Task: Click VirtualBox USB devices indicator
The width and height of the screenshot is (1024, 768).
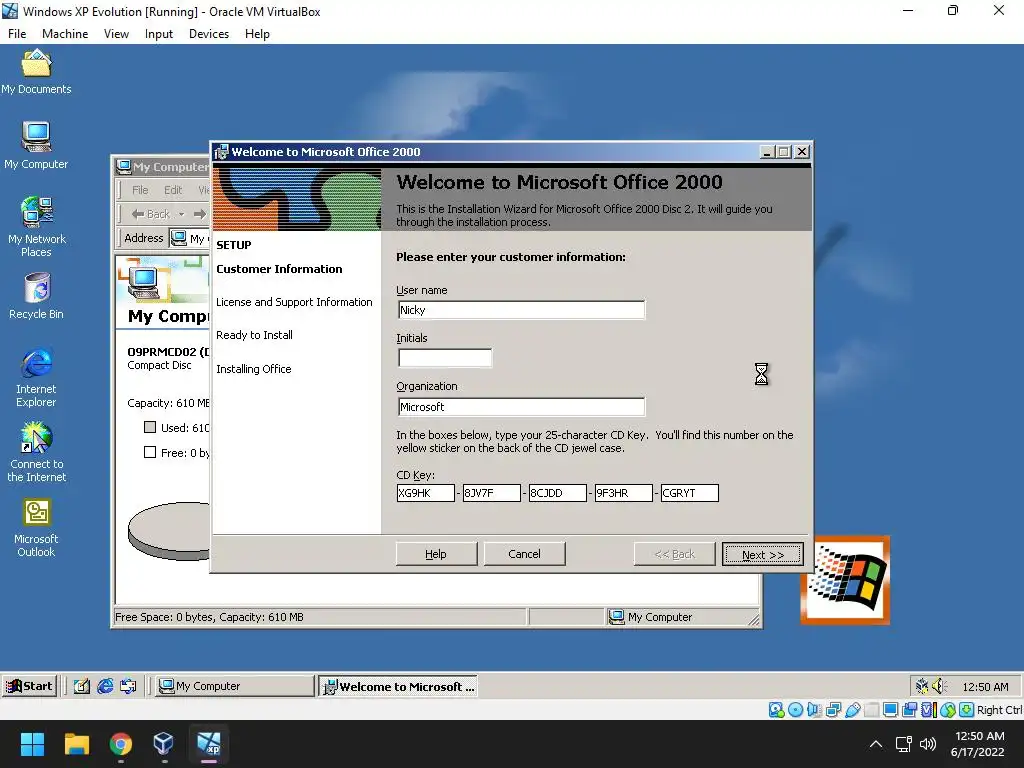Action: tap(852, 710)
